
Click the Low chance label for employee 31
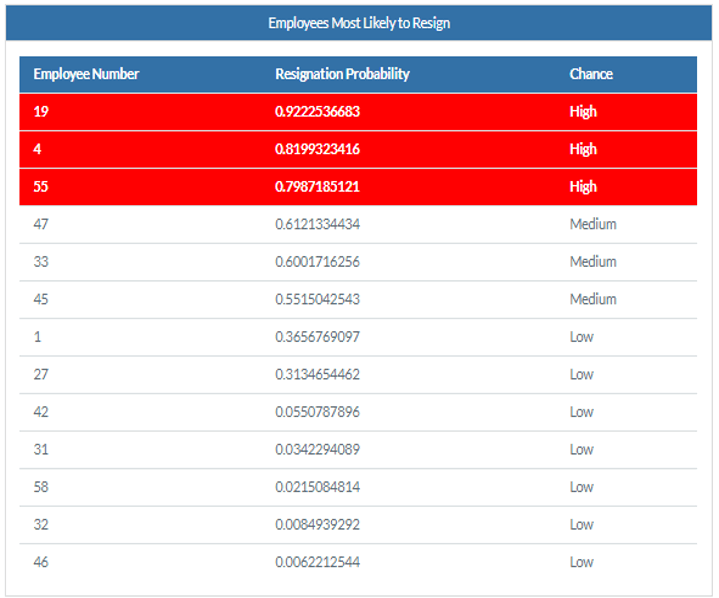[x=581, y=449]
